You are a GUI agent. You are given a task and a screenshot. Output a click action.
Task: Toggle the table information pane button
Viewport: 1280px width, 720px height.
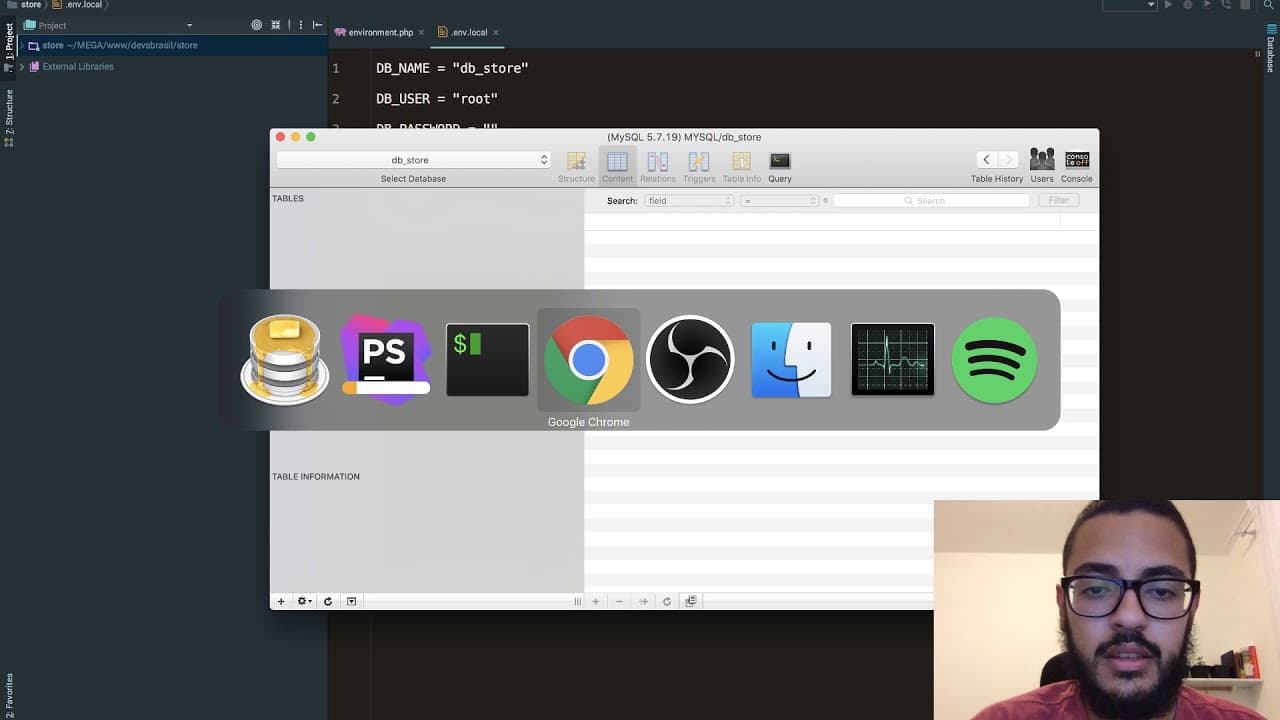tap(351, 601)
